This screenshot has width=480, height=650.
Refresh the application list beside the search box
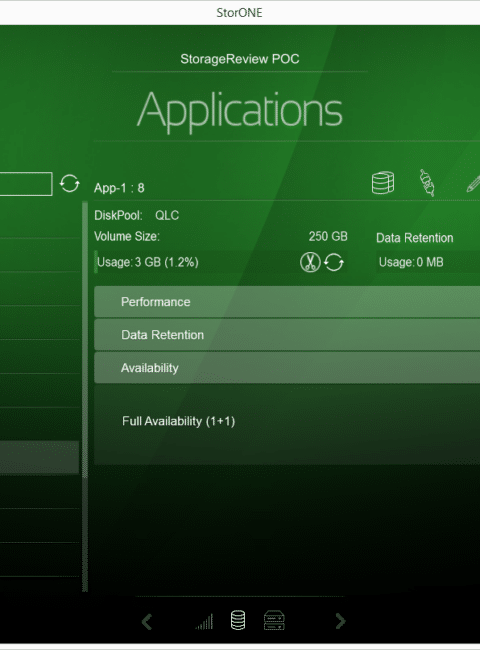[69, 183]
